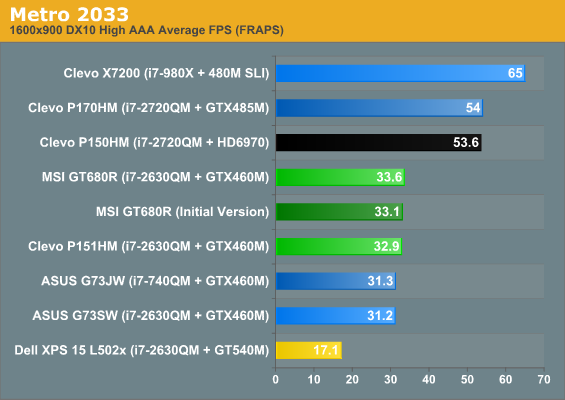Click the value 31.2 on the blue bar
This screenshot has height=400, width=565.
(380, 315)
